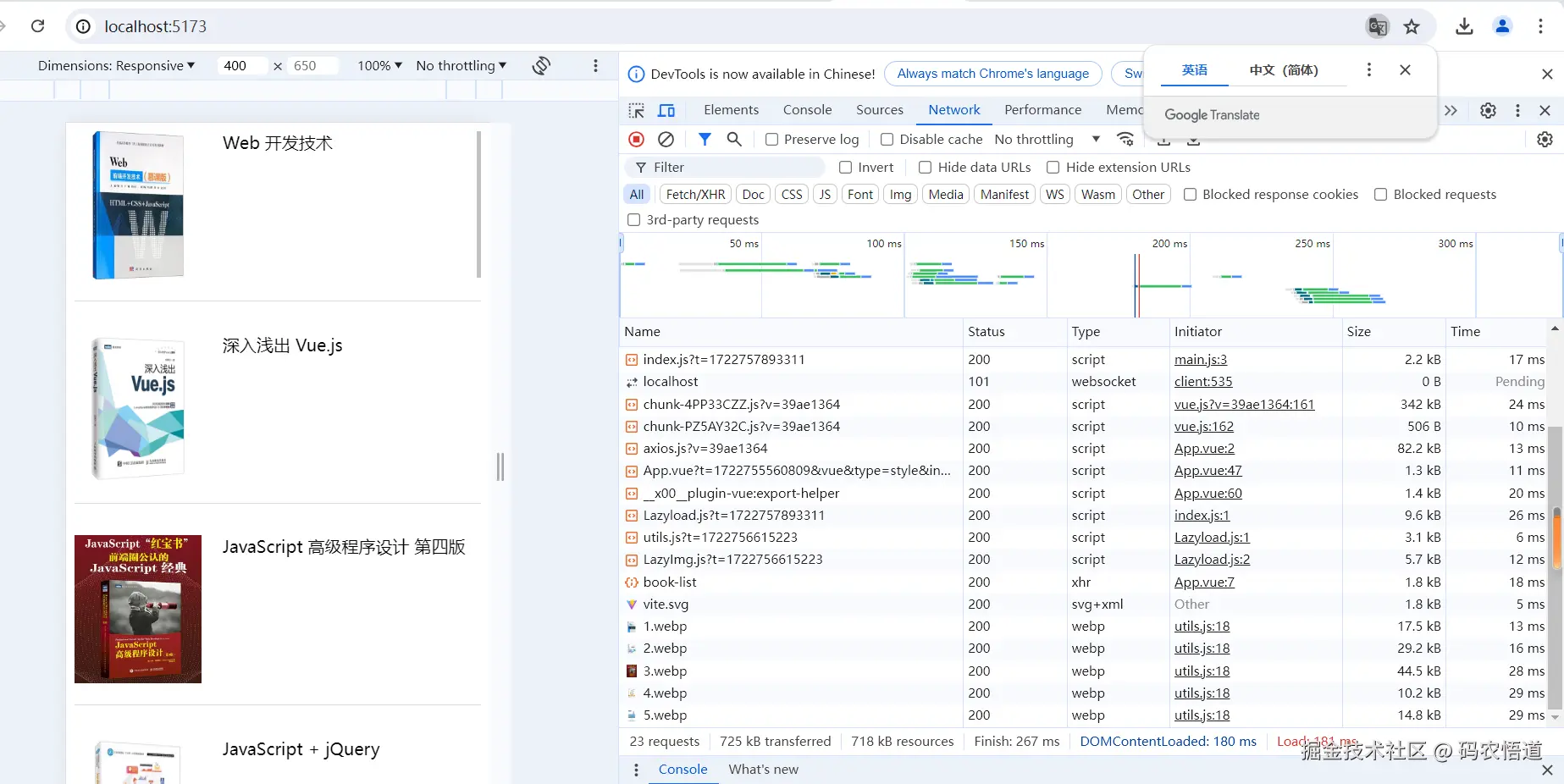Viewport: 1564px width, 784px height.
Task: Dismiss the DevTools language notice
Action: pos(1547,74)
